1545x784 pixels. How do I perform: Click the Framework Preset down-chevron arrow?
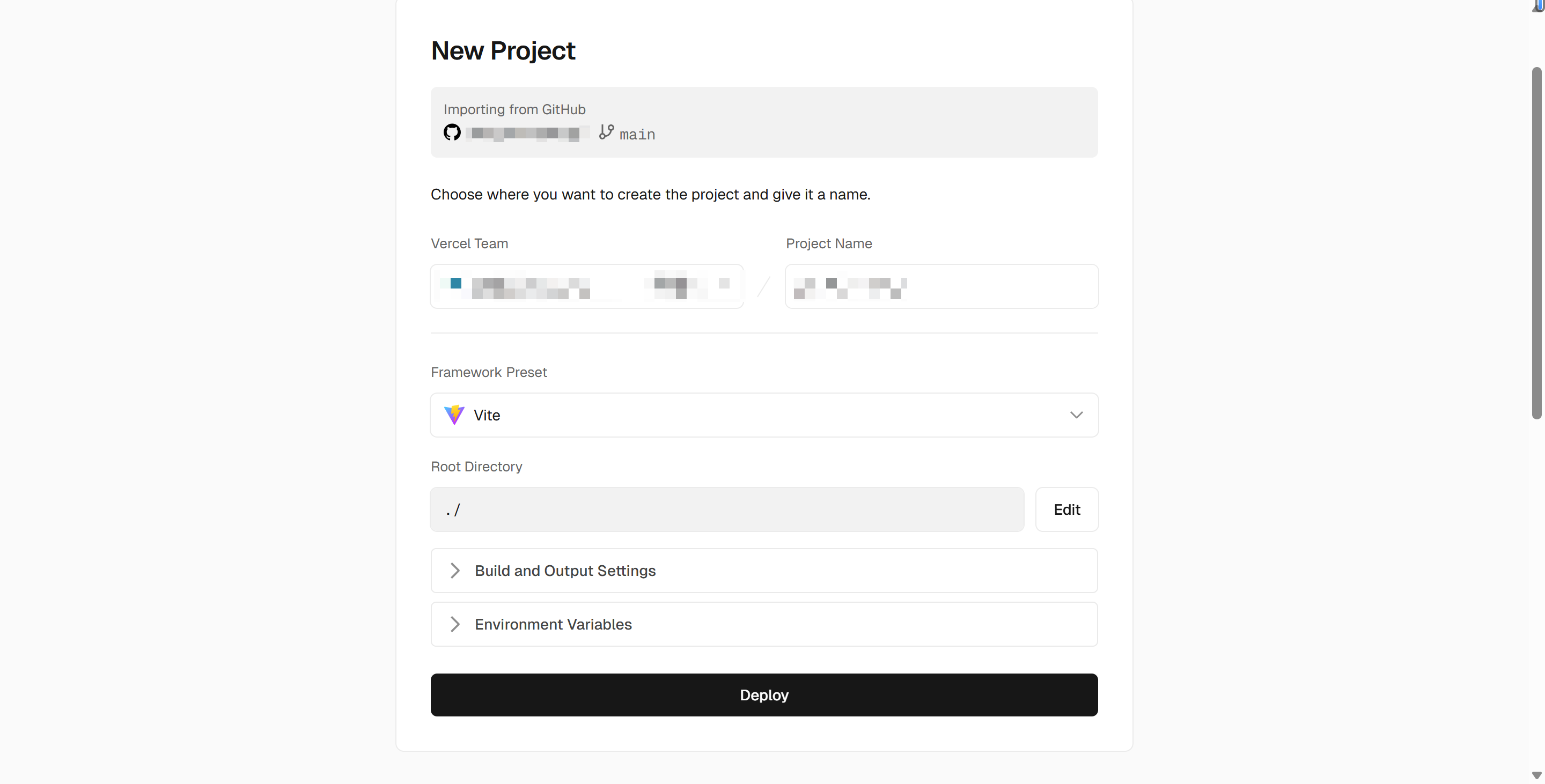1076,415
